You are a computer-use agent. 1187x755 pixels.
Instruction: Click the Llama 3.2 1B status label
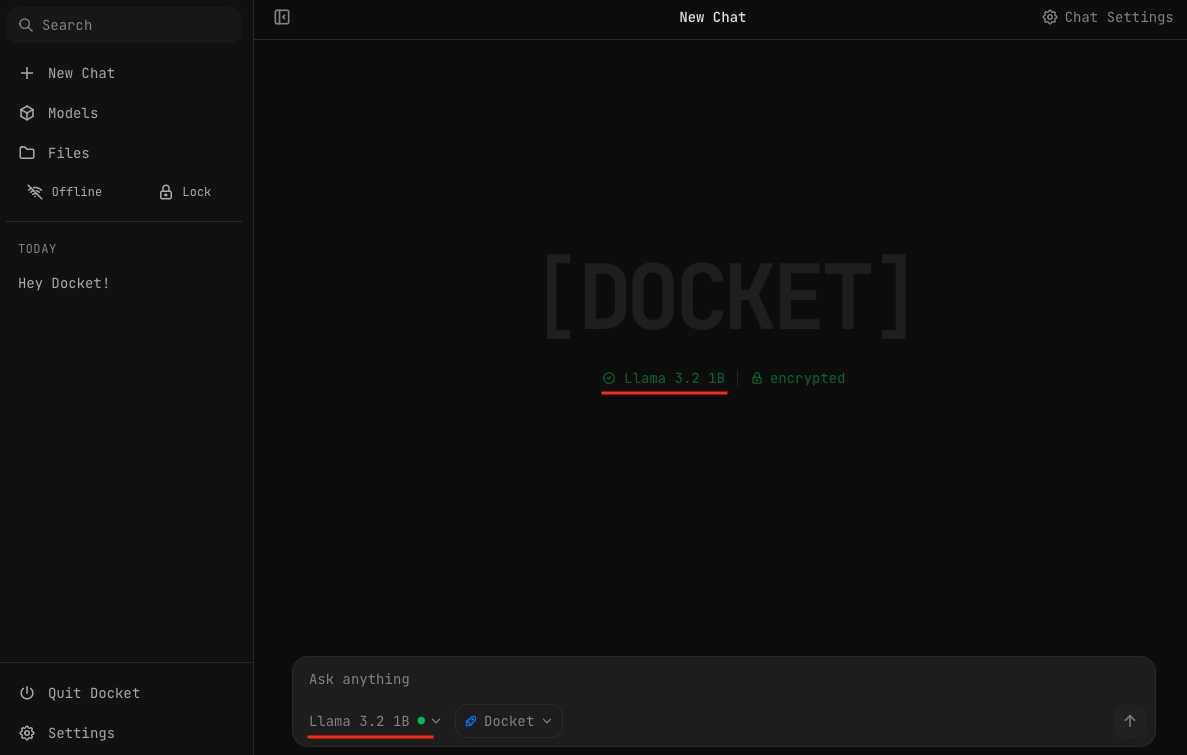click(673, 378)
